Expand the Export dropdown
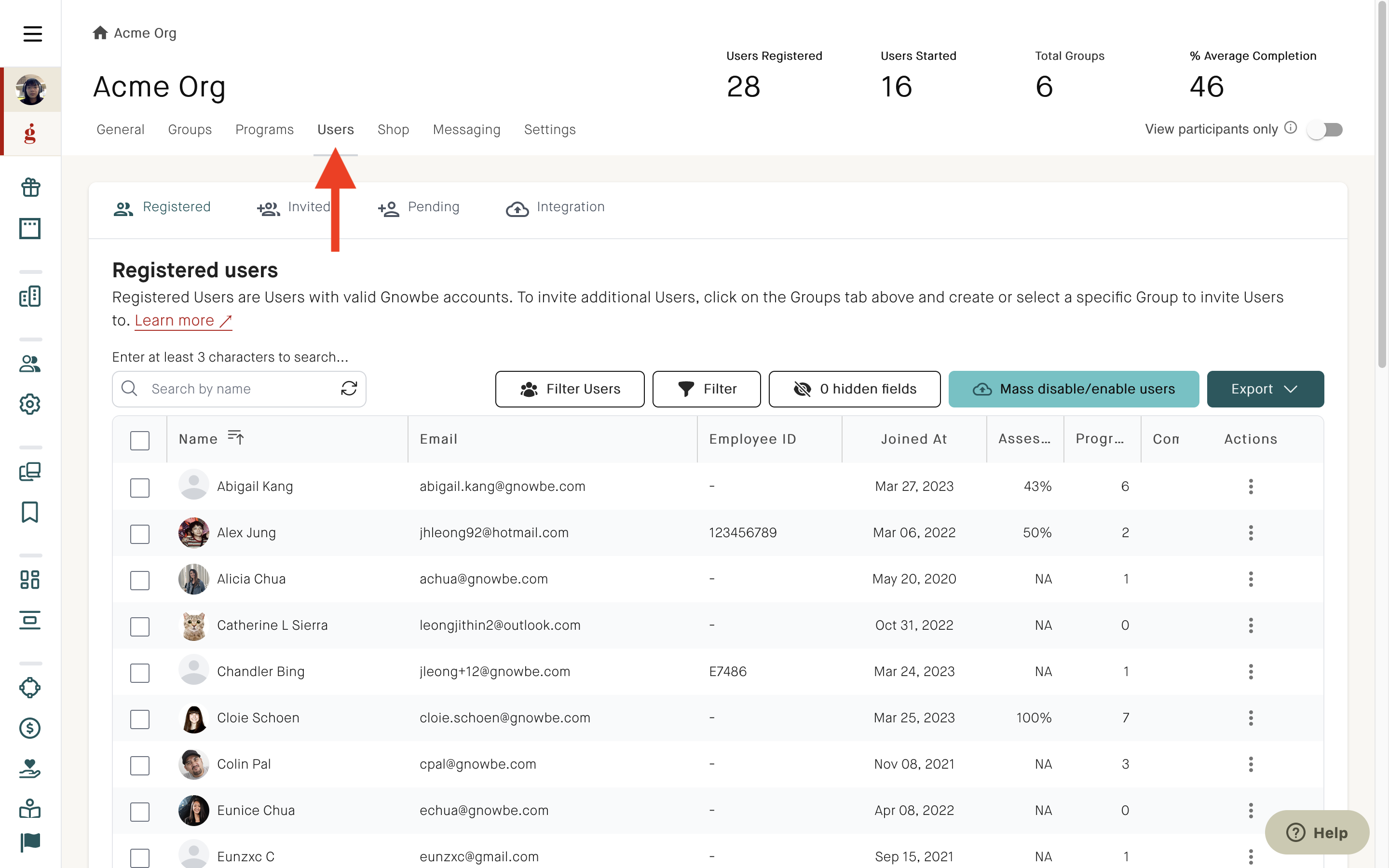This screenshot has height=868, width=1389. click(x=1265, y=389)
